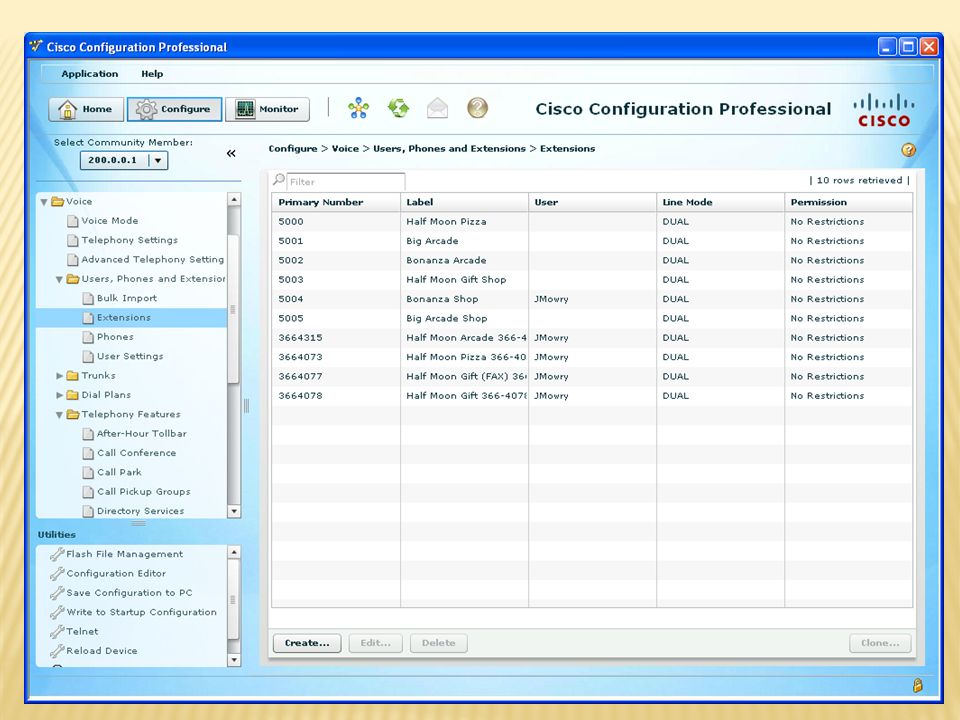The height and width of the screenshot is (720, 960).
Task: Click the Clone... button
Action: click(x=880, y=643)
